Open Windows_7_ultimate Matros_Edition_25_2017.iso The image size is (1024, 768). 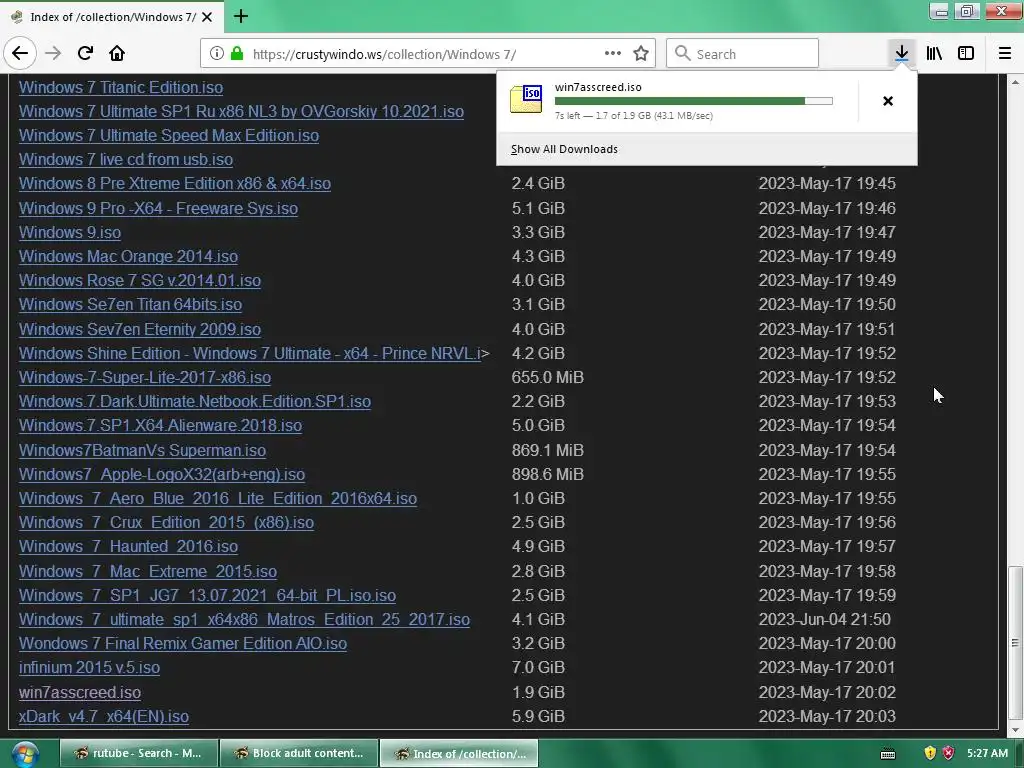click(x=244, y=620)
